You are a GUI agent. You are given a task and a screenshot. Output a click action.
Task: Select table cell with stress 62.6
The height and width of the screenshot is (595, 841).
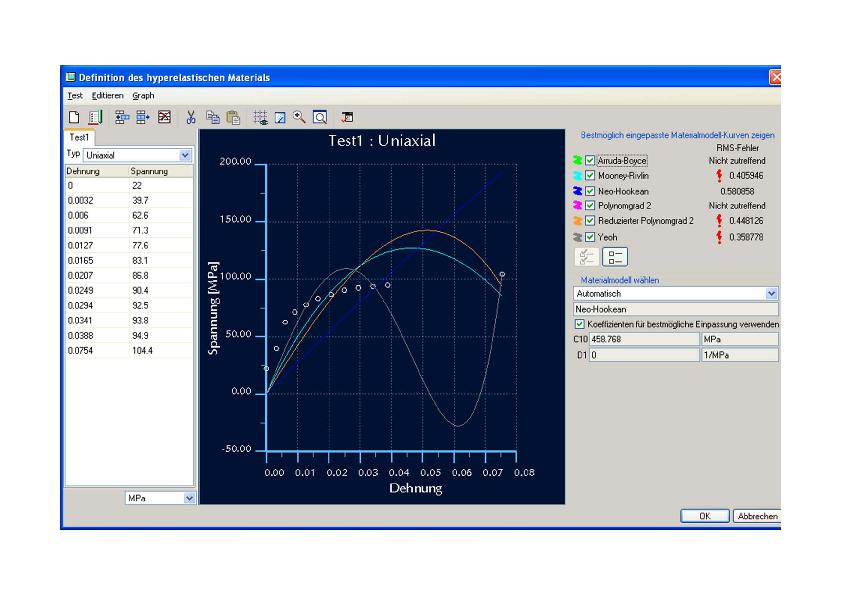point(161,215)
